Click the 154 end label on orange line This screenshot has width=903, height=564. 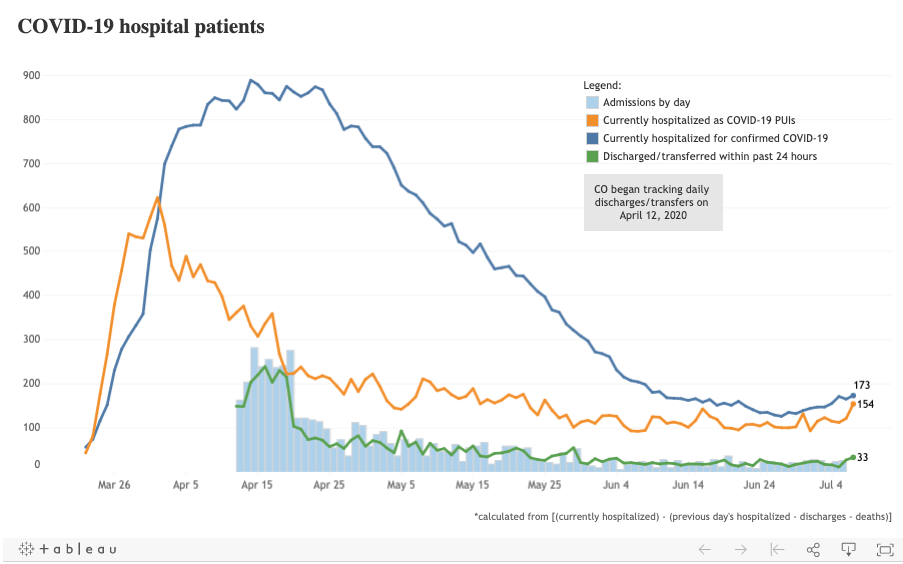(866, 403)
